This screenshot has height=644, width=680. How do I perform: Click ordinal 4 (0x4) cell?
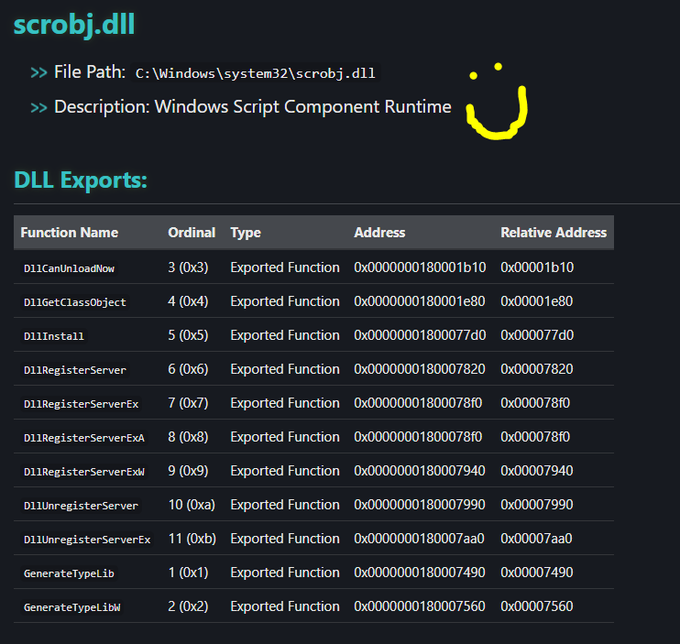tap(188, 301)
